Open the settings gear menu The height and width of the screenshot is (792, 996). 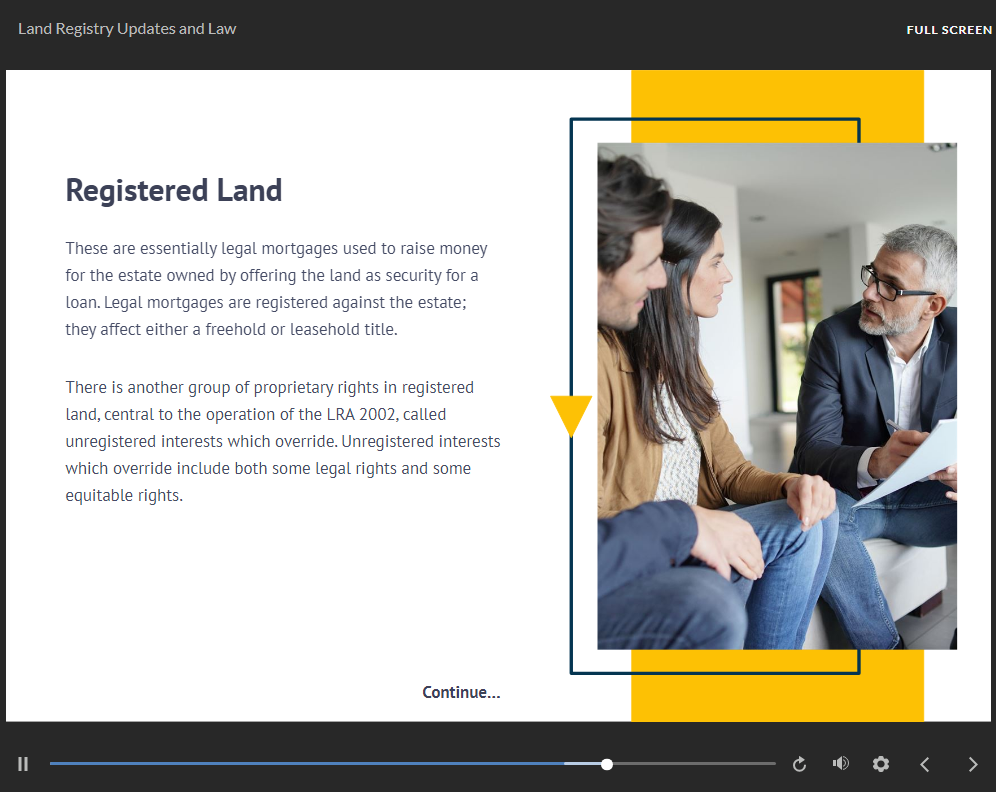click(x=881, y=764)
